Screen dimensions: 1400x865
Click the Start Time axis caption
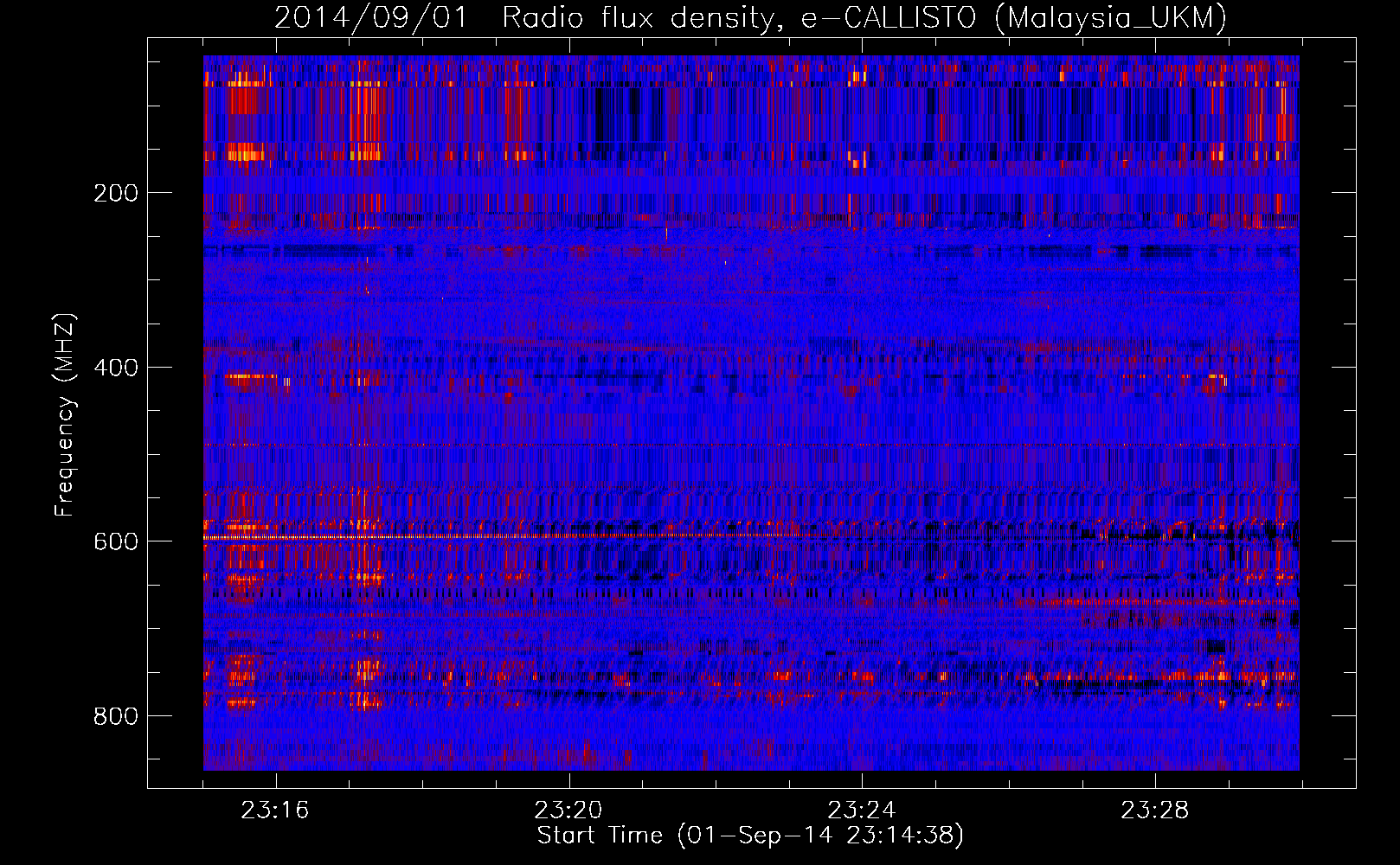(x=750, y=836)
